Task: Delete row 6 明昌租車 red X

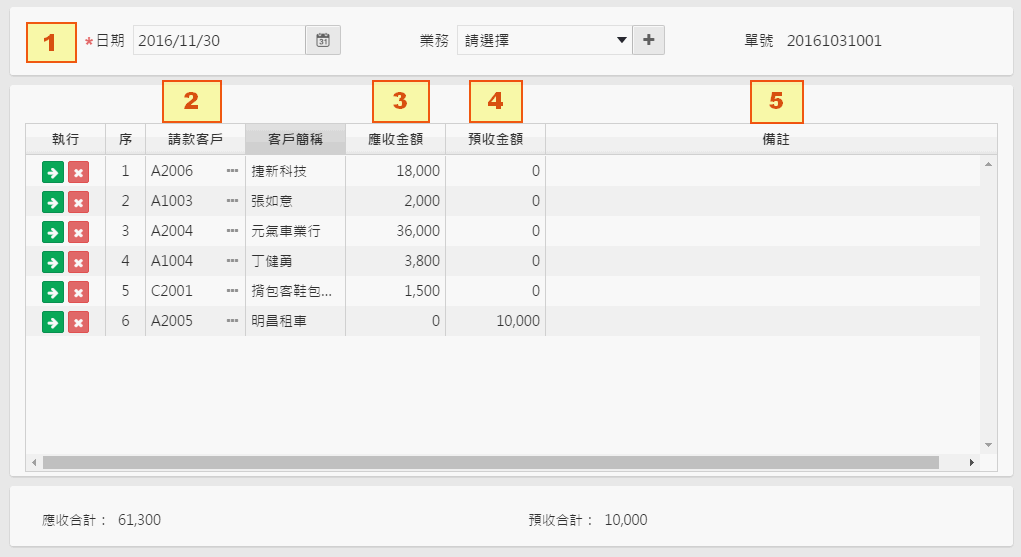Action: [78, 322]
